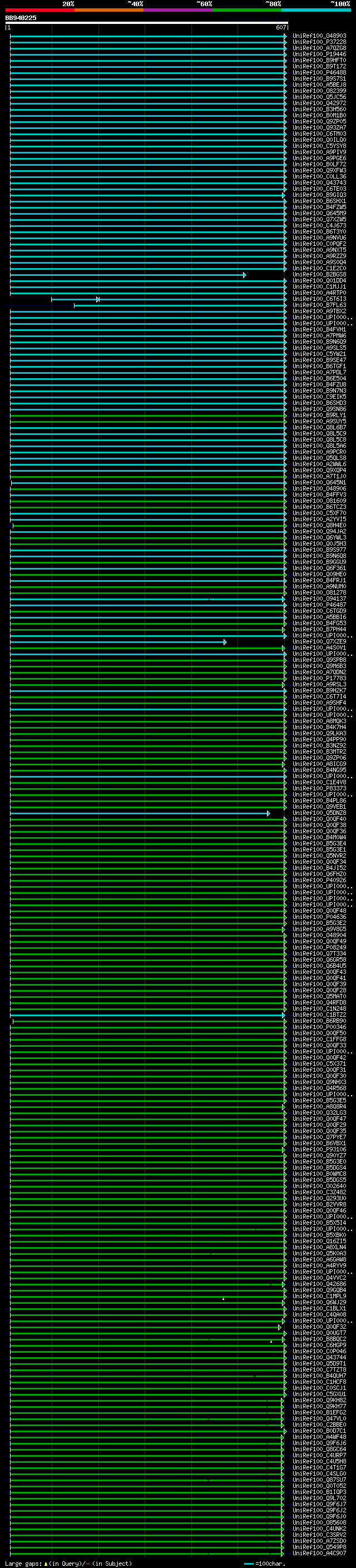
Task: Click the ~100% cyan color legend segment
Action: (316, 10)
